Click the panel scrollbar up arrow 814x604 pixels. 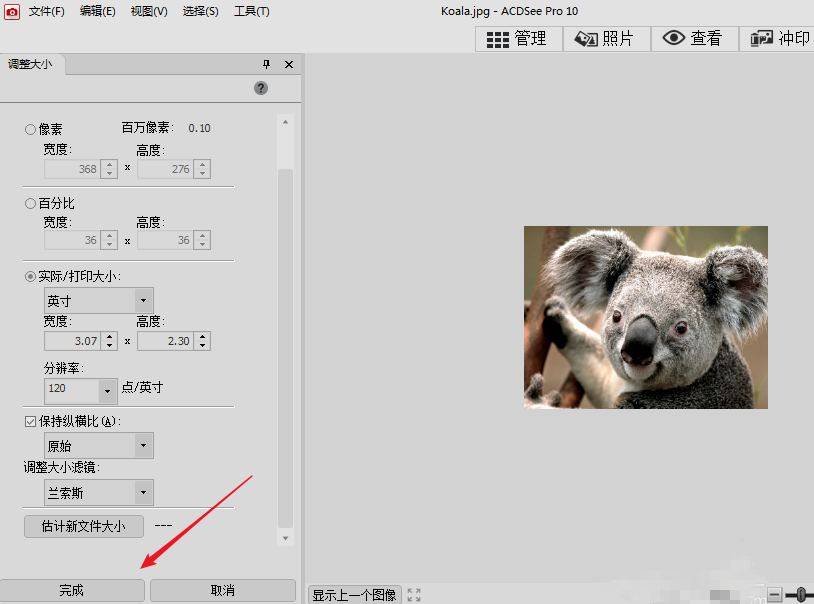tap(286, 122)
